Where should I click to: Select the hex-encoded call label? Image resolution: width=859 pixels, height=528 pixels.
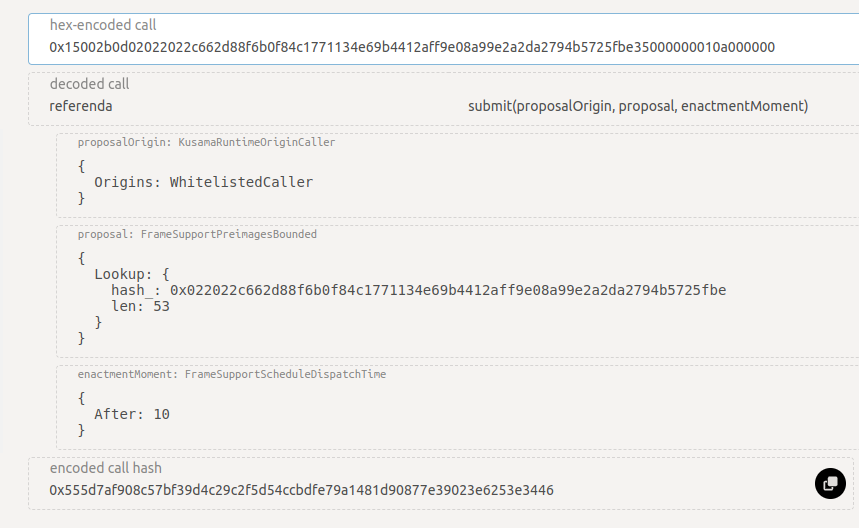[103, 25]
